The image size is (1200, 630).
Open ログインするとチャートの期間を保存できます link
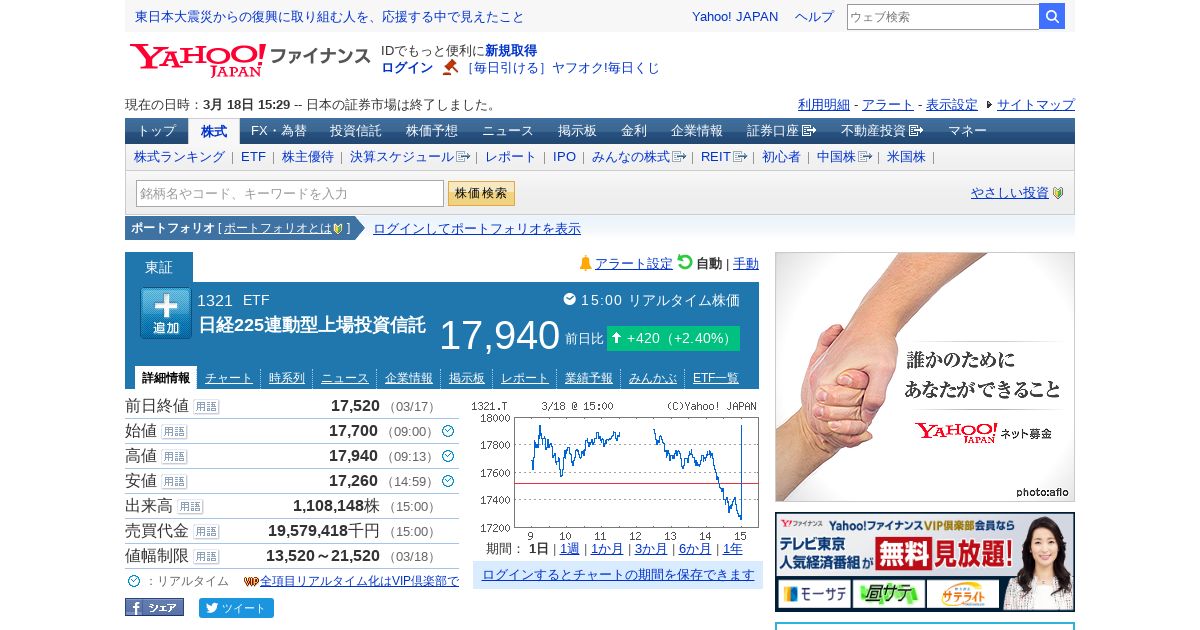tap(618, 575)
